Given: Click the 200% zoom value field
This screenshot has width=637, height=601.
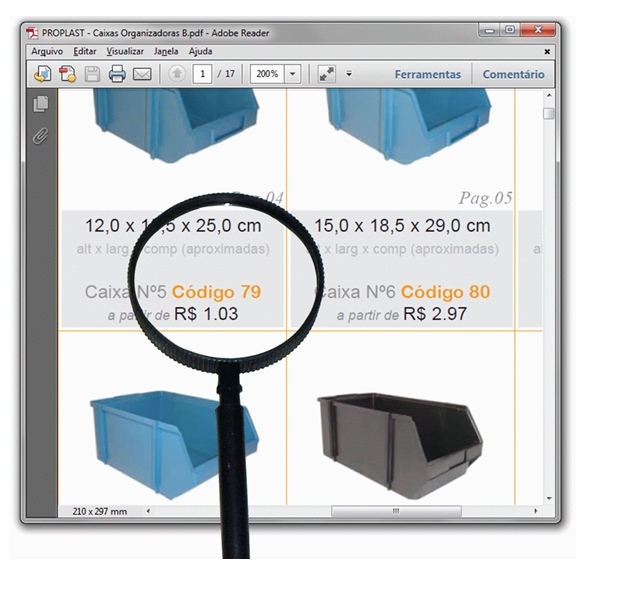Looking at the screenshot, I should (x=267, y=74).
